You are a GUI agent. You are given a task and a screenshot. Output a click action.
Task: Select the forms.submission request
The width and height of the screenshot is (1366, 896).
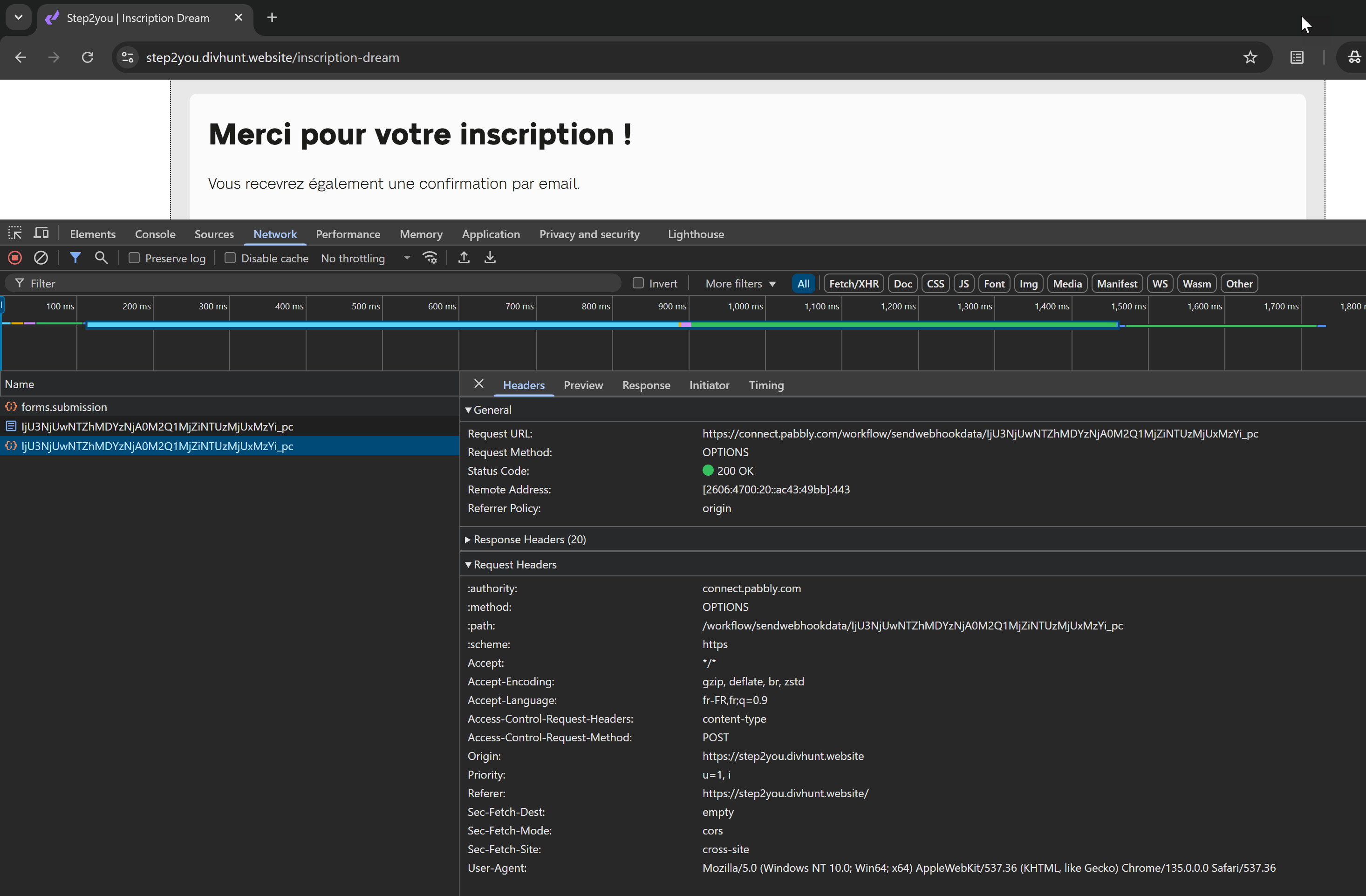pyautogui.click(x=230, y=407)
